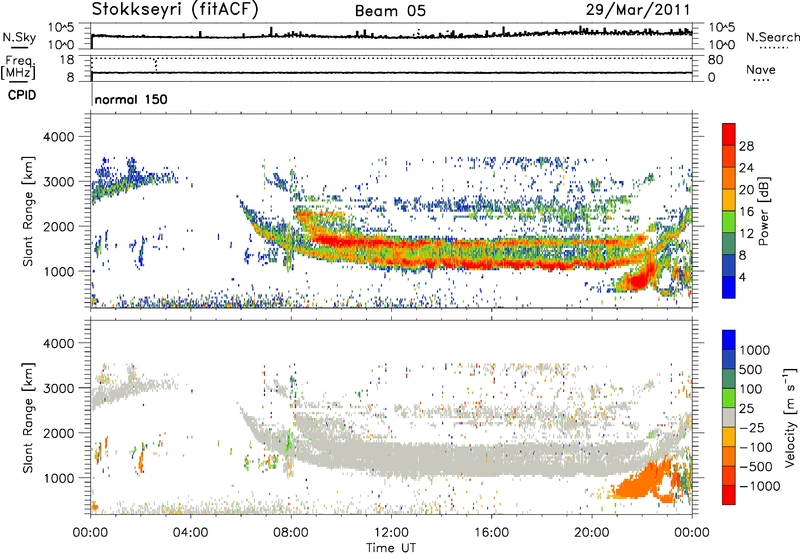The height and width of the screenshot is (554, 800).
Task: Click the 500 label on the velocity colorbar
Action: 751,369
